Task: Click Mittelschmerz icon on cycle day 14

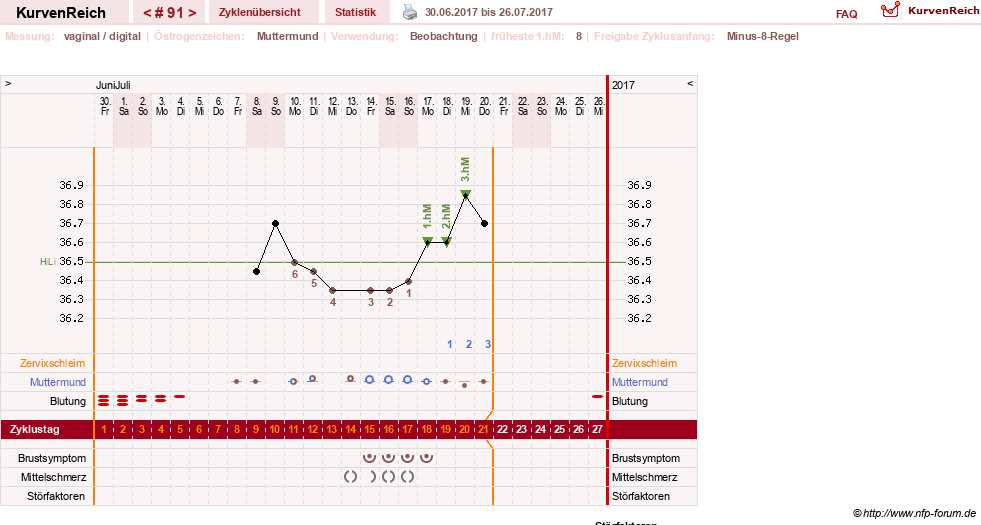Action: pos(350,477)
